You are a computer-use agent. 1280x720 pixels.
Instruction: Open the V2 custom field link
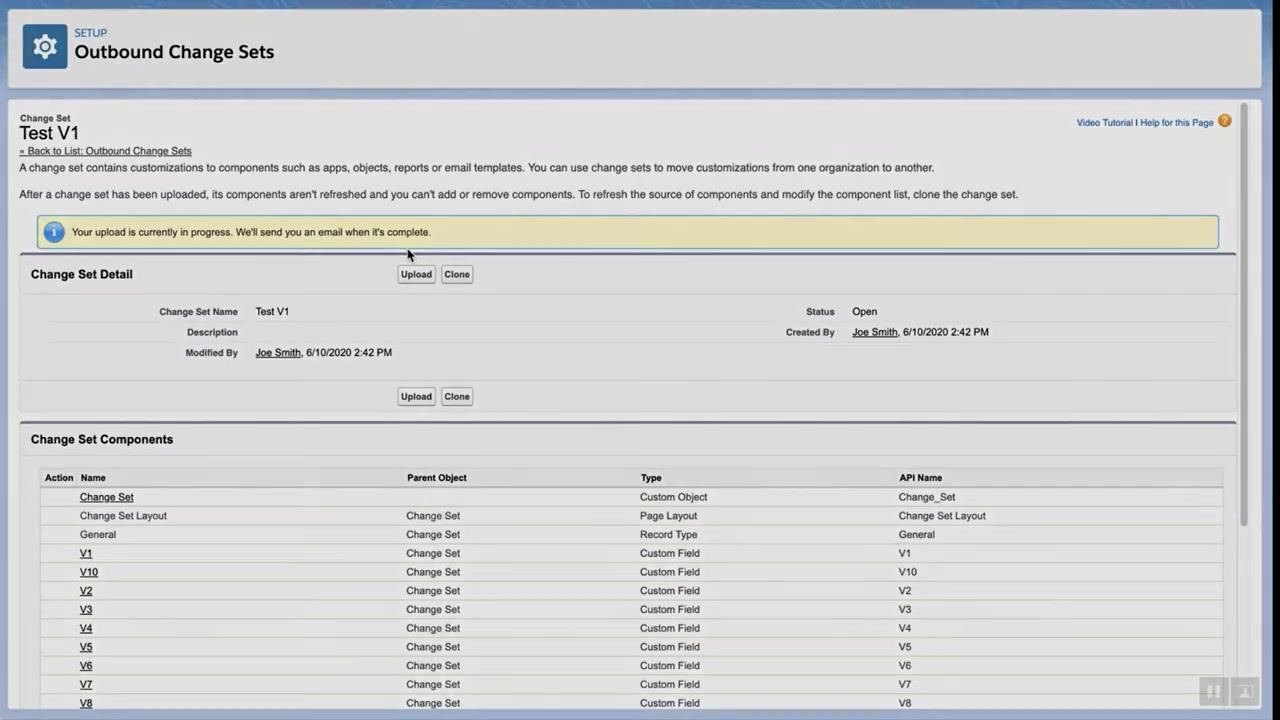click(86, 591)
